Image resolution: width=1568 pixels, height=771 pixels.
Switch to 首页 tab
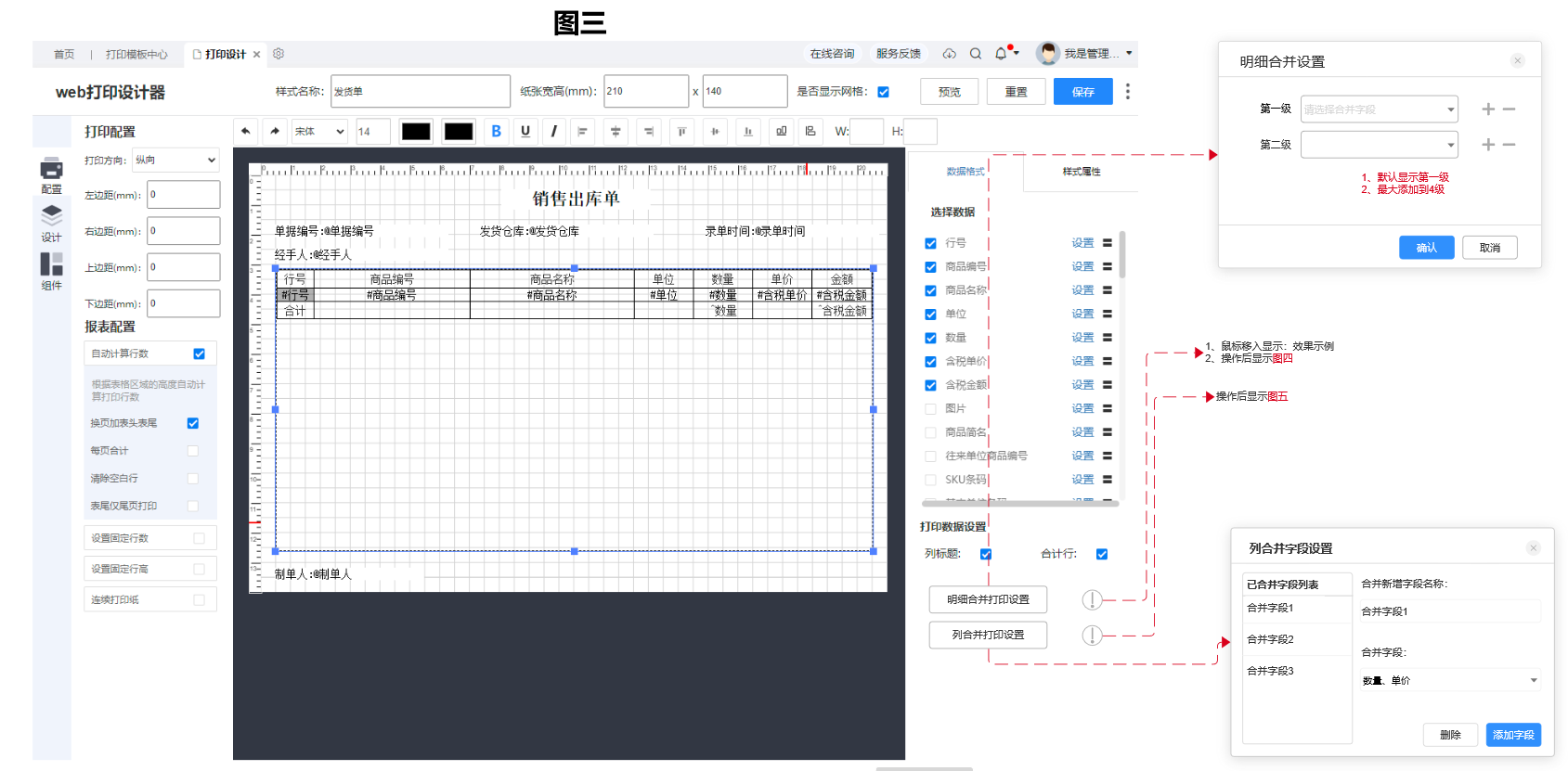64,55
